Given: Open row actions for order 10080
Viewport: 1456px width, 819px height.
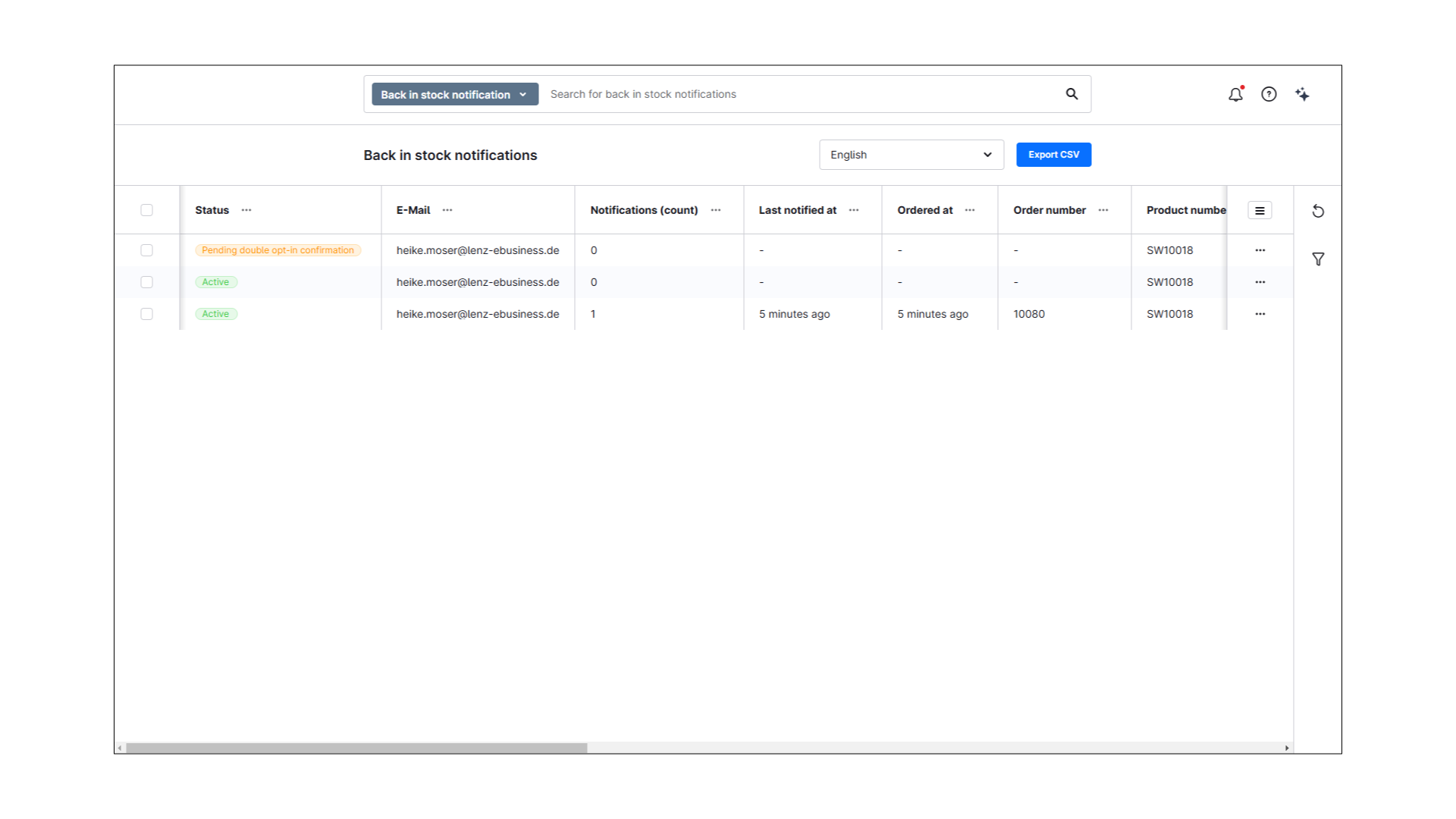Looking at the screenshot, I should coord(1260,314).
